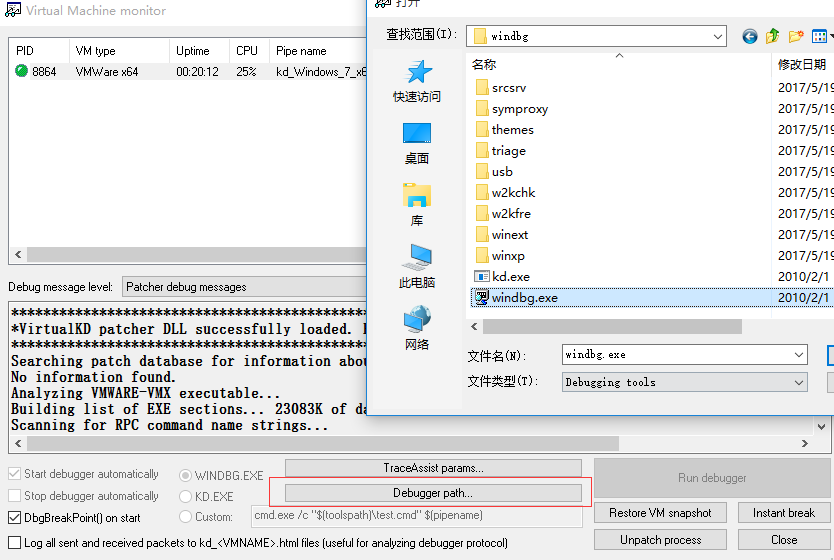Click the disabled Run debugger button
834x560 pixels.
tap(712, 478)
